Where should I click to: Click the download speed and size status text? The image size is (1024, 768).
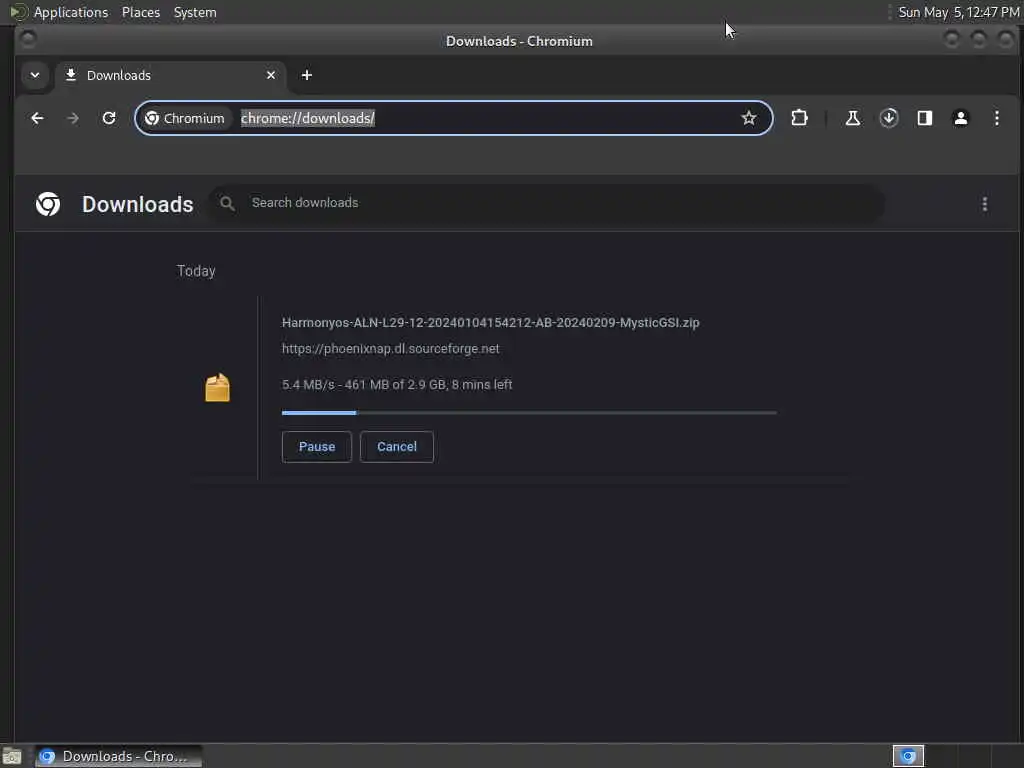click(x=397, y=385)
